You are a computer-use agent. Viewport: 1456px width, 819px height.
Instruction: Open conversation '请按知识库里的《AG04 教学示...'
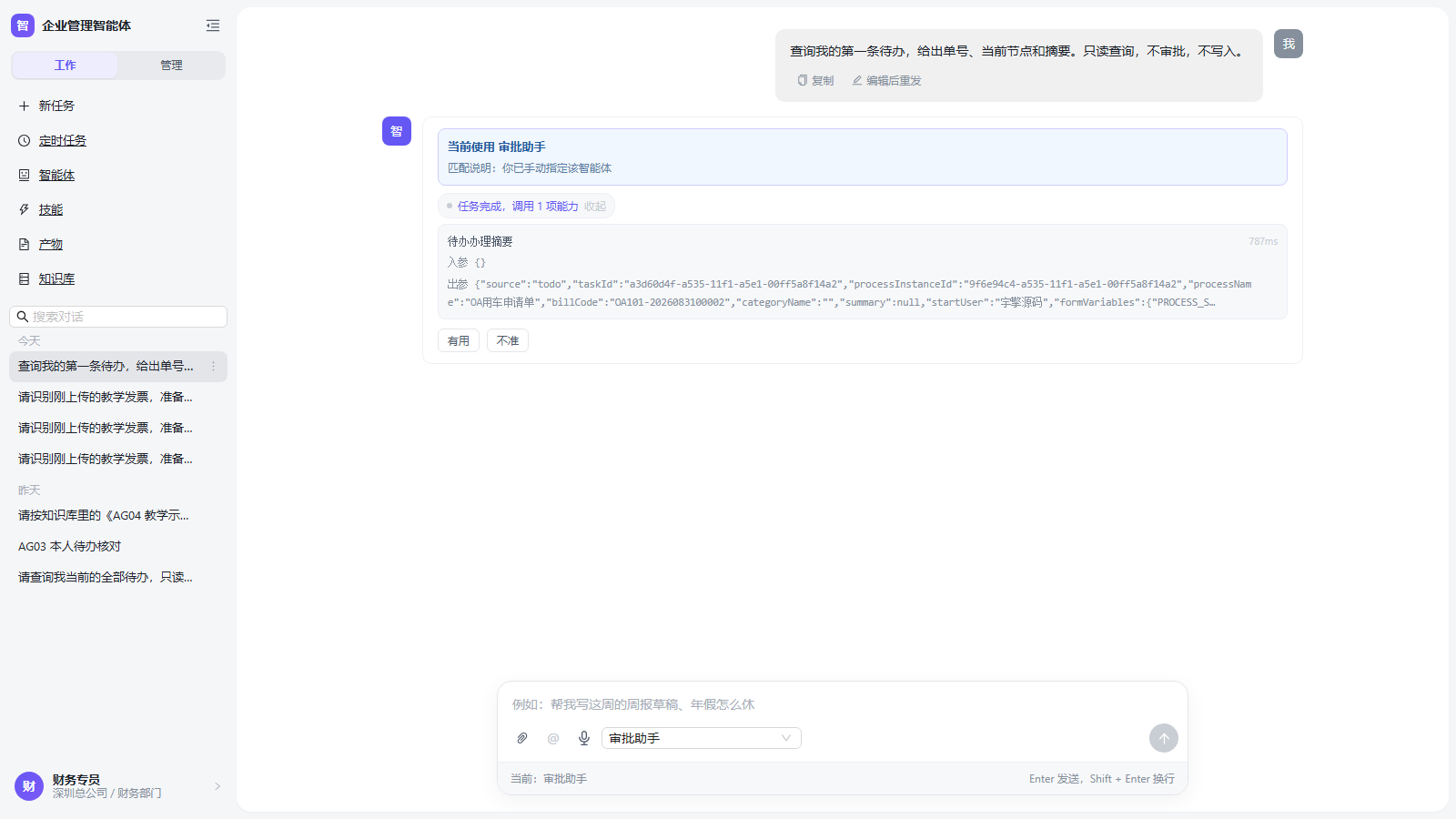pos(118,515)
